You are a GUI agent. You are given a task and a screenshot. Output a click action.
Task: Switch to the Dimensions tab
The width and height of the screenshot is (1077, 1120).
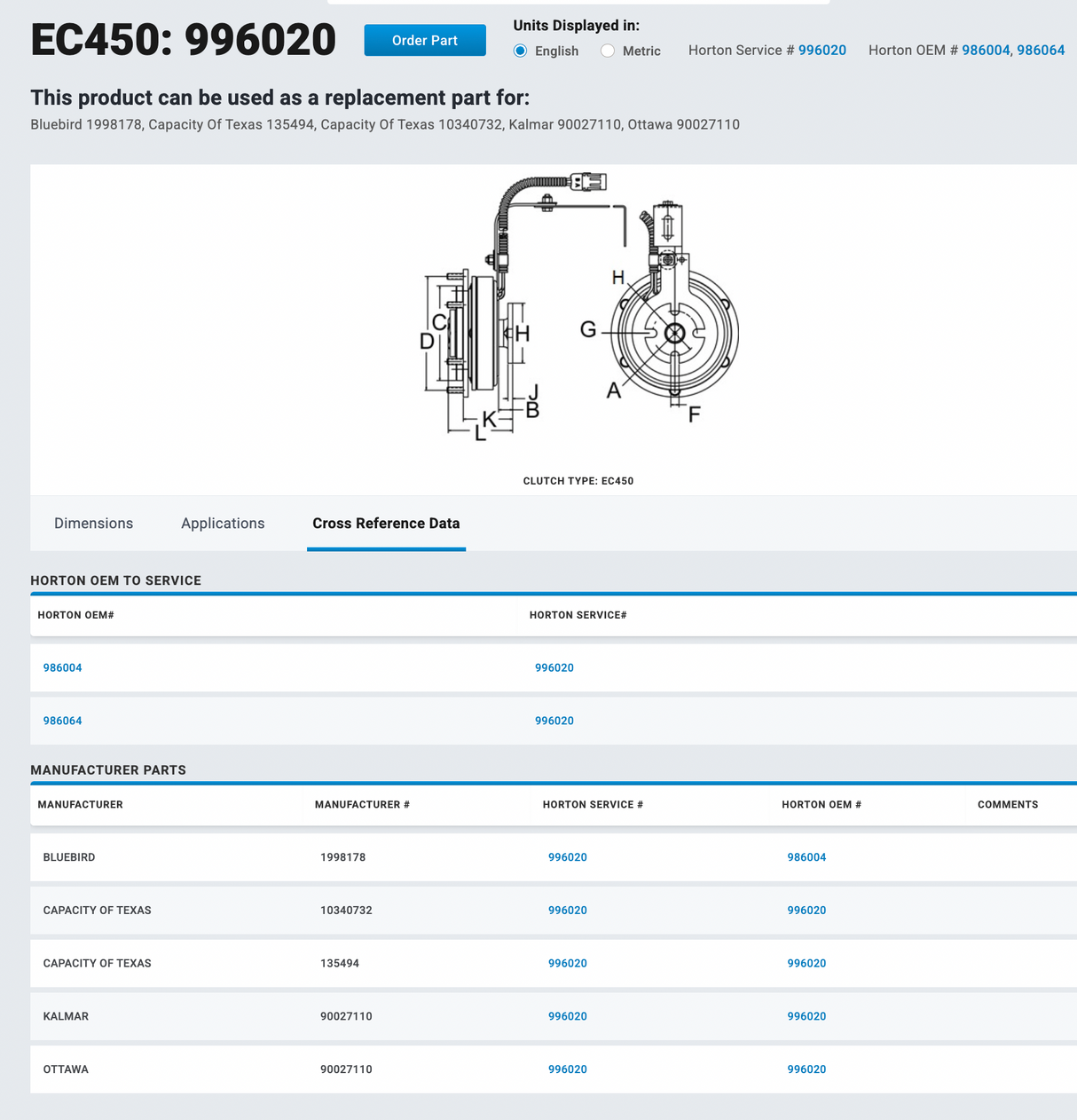[x=93, y=523]
